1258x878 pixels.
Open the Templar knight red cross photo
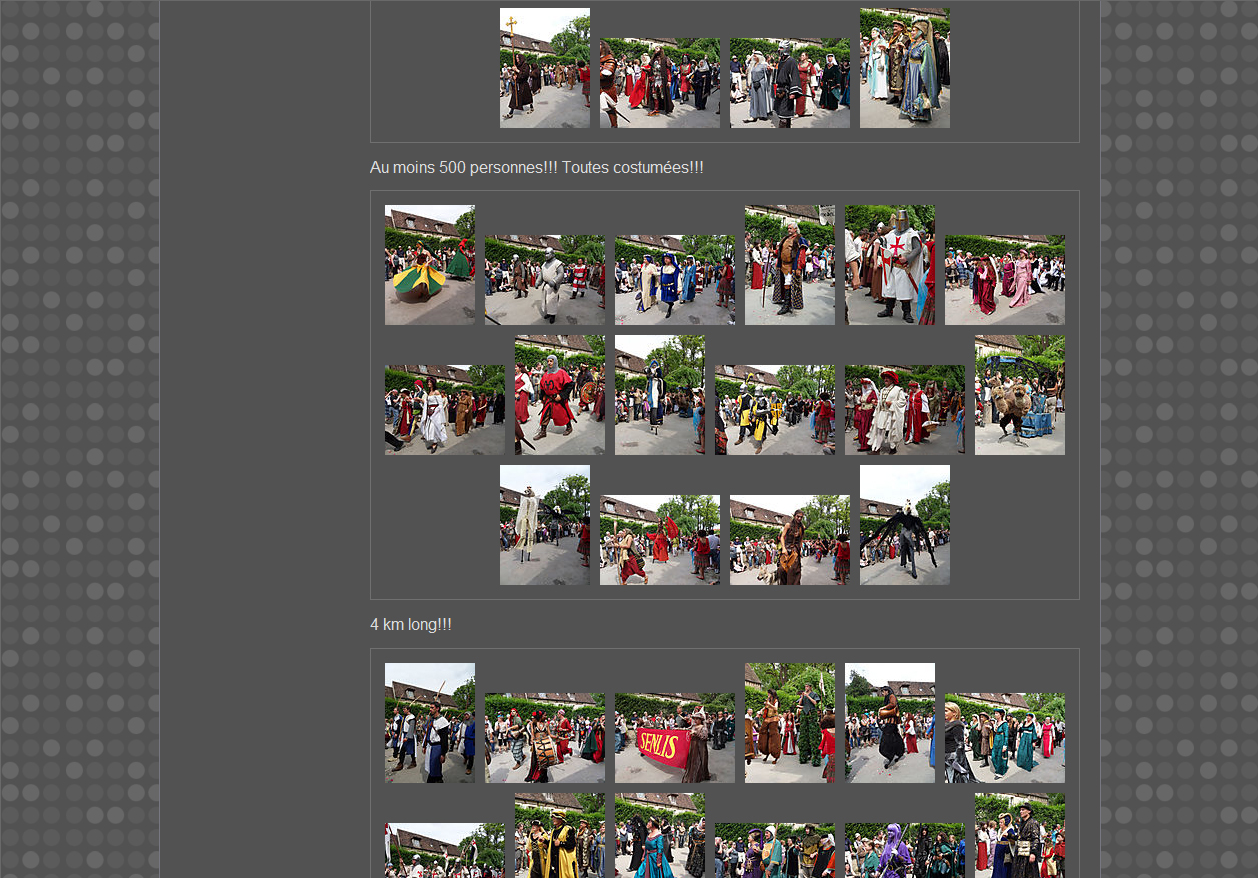[x=889, y=265]
